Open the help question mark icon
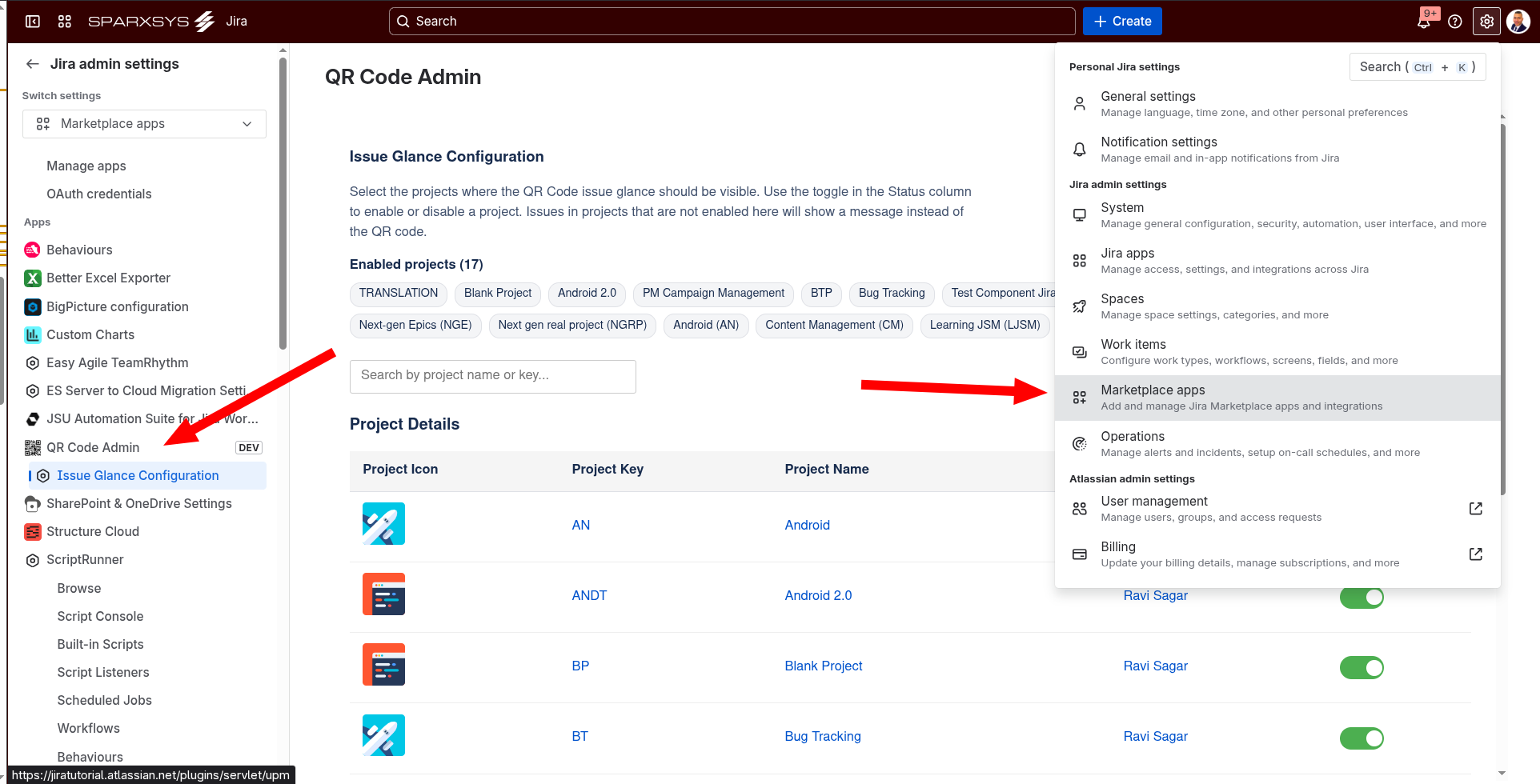1540x784 pixels. click(1455, 22)
